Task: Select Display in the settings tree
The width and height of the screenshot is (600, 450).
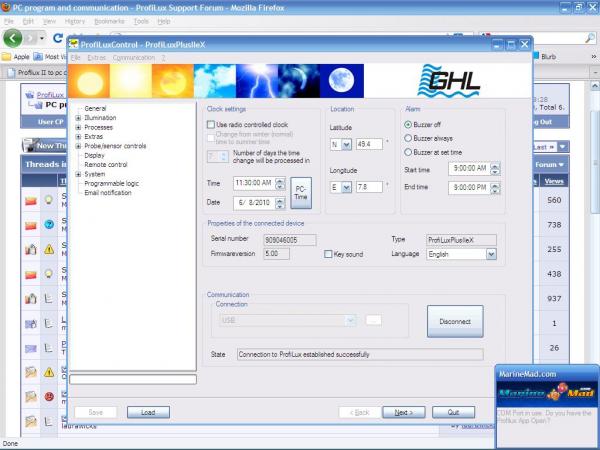Action: tap(94, 155)
